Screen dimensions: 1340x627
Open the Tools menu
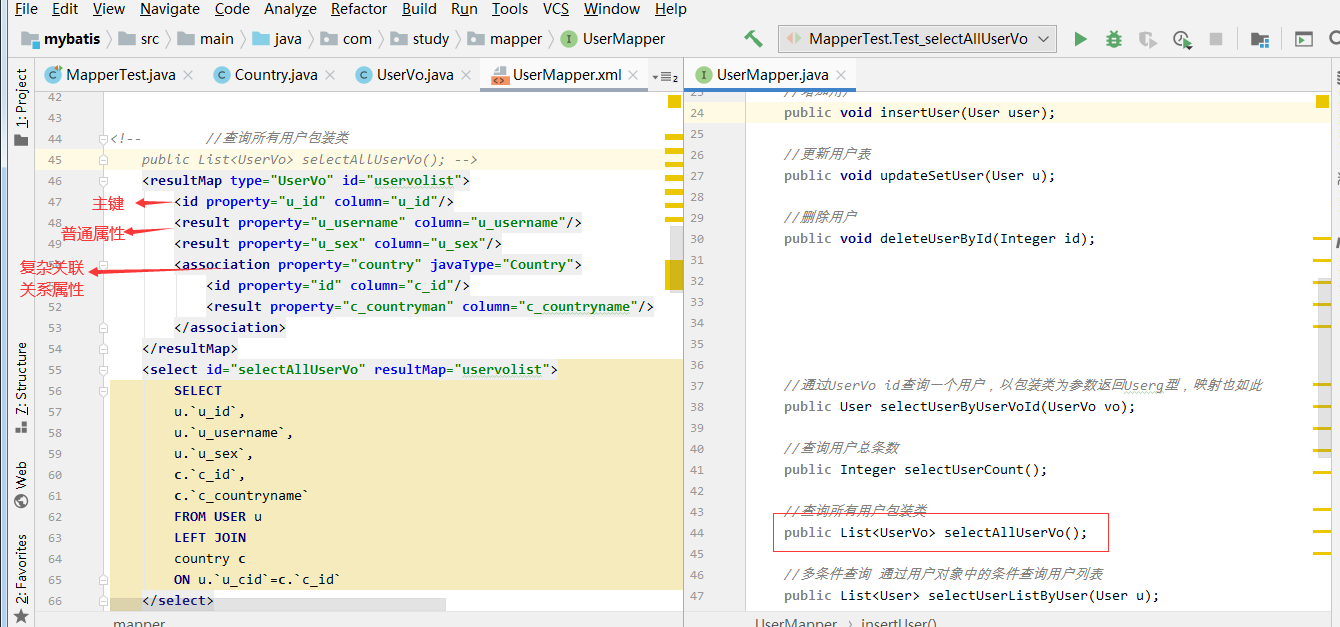[510, 9]
